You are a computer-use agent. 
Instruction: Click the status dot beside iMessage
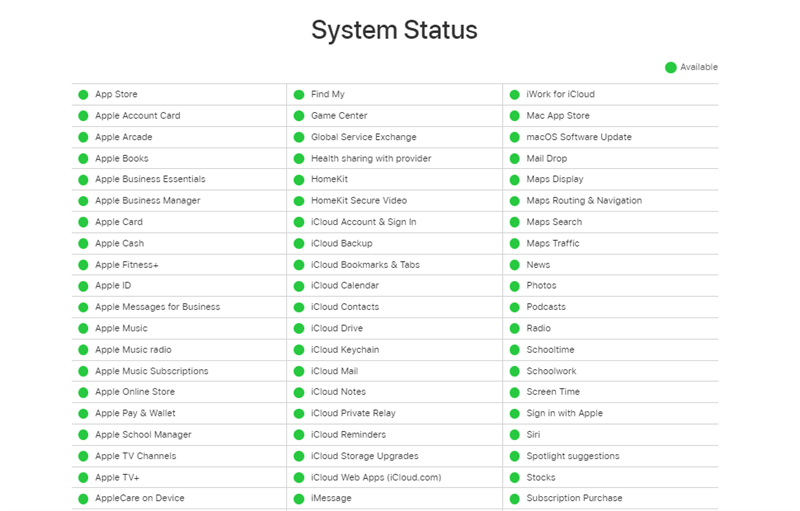299,499
